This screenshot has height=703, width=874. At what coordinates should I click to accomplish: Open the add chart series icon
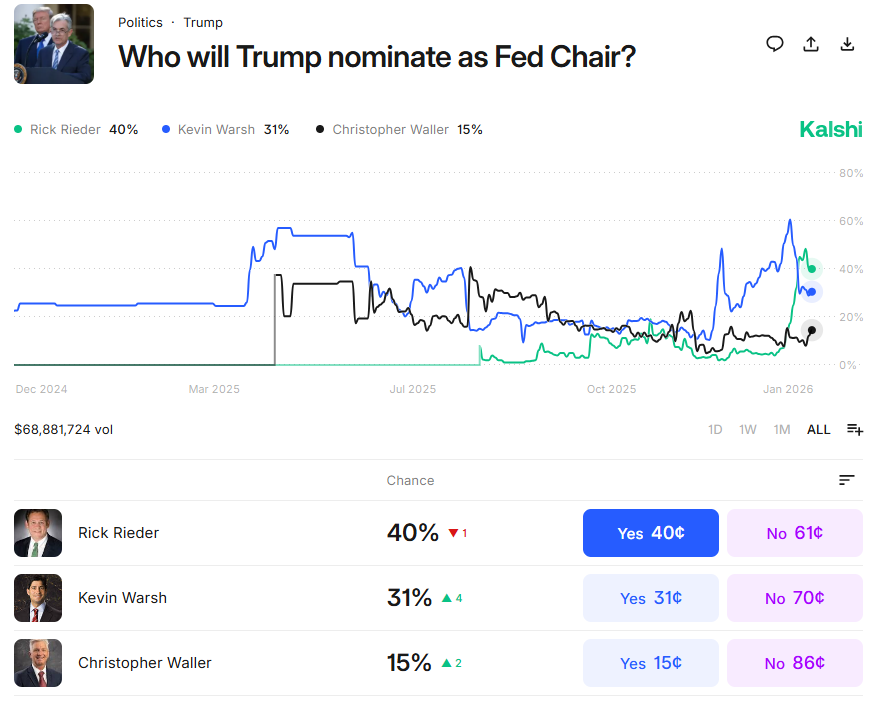[855, 429]
